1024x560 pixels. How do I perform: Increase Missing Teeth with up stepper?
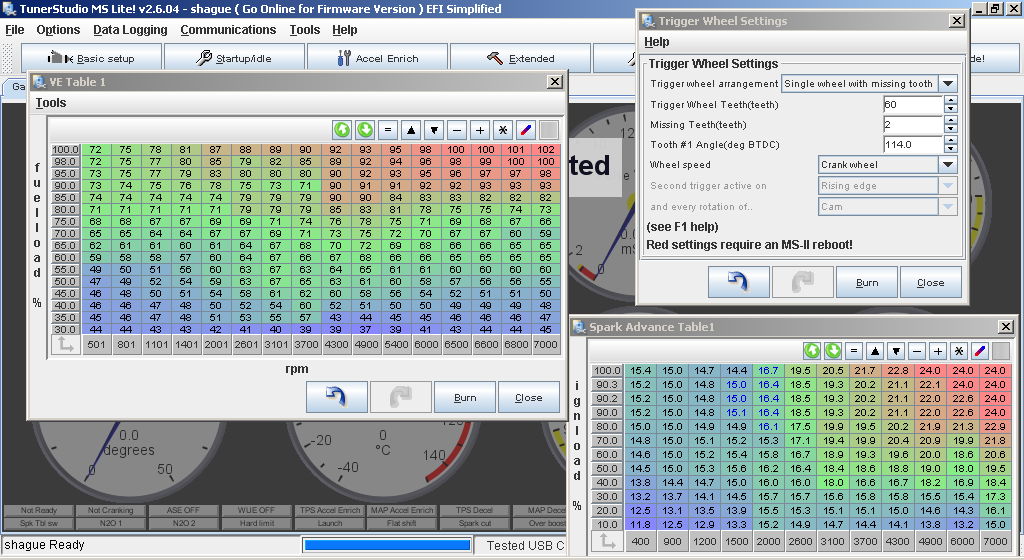(x=951, y=120)
